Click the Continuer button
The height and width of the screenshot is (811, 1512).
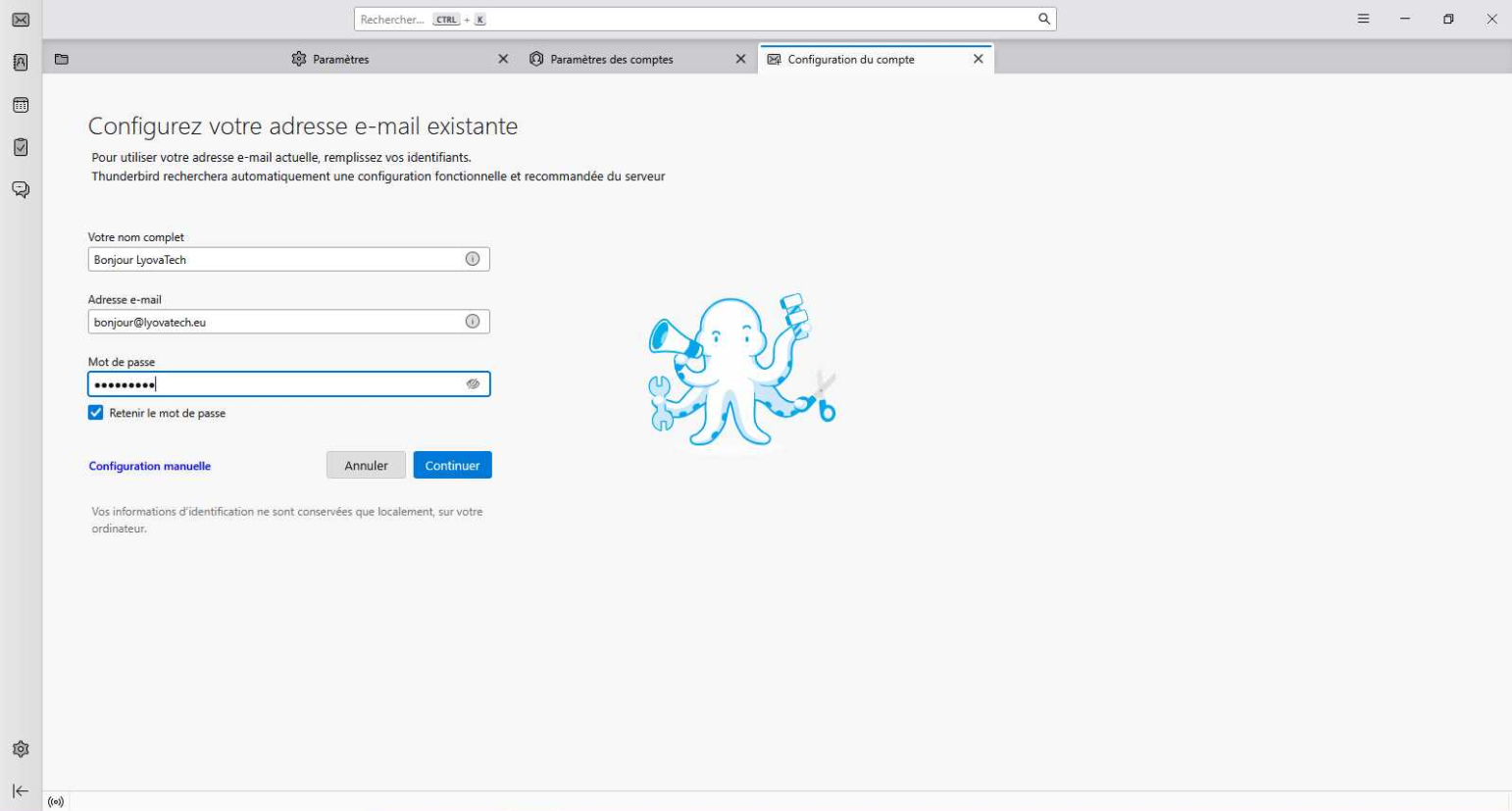pyautogui.click(x=452, y=465)
